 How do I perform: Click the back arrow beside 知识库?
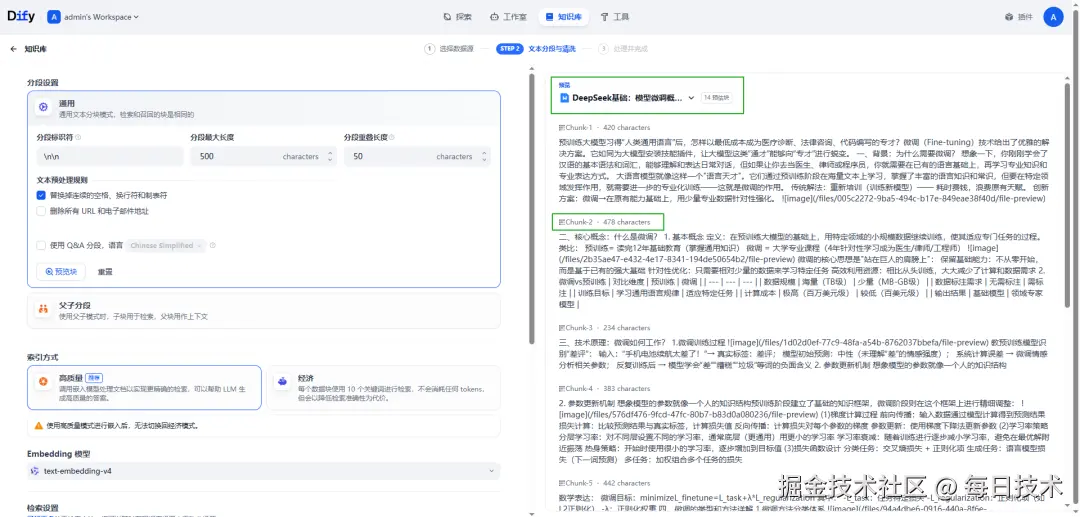[13, 49]
